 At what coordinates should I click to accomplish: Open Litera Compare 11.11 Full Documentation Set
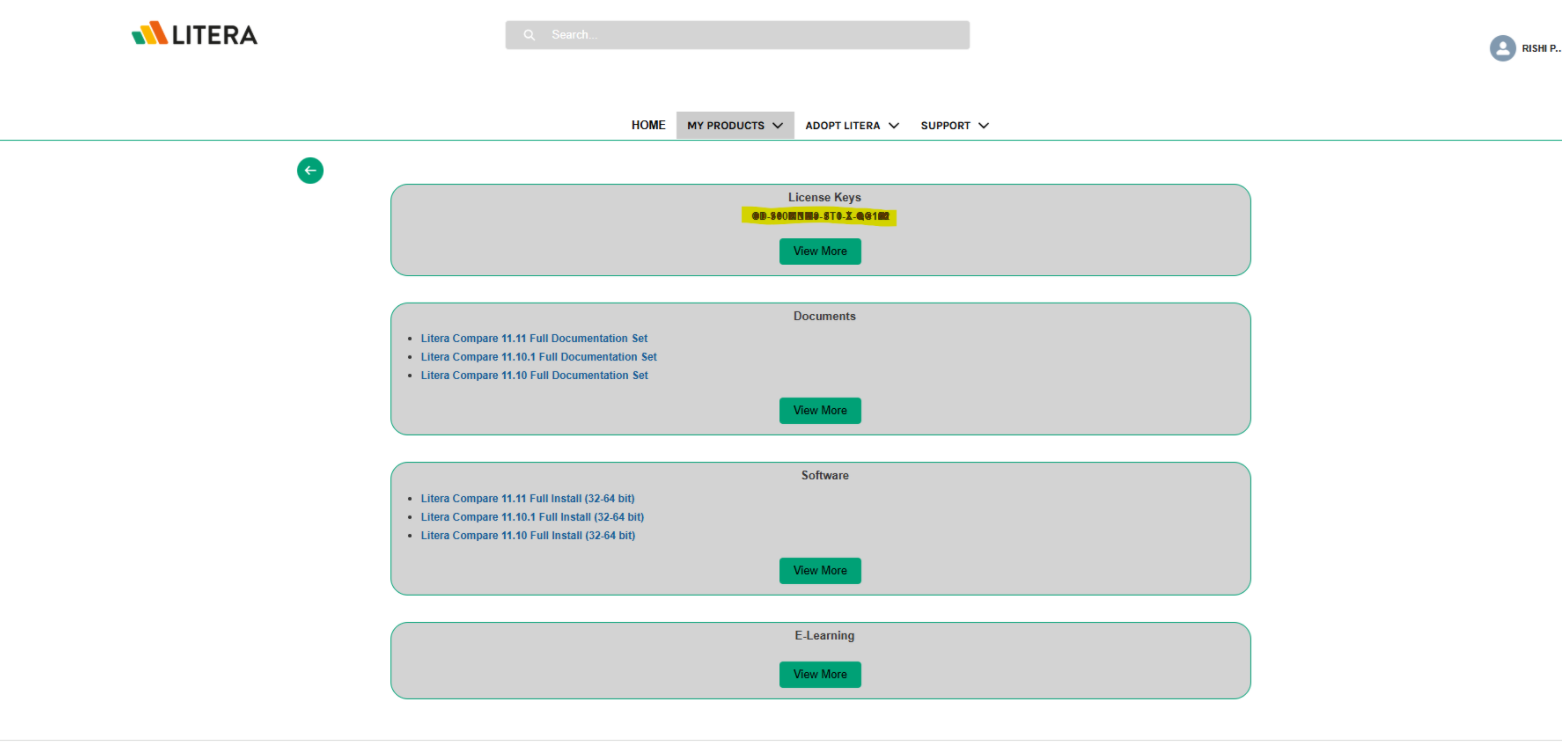[533, 338]
